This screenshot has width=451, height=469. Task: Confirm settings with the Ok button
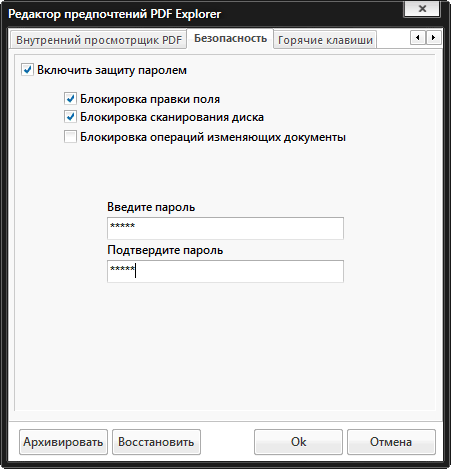tap(298, 442)
